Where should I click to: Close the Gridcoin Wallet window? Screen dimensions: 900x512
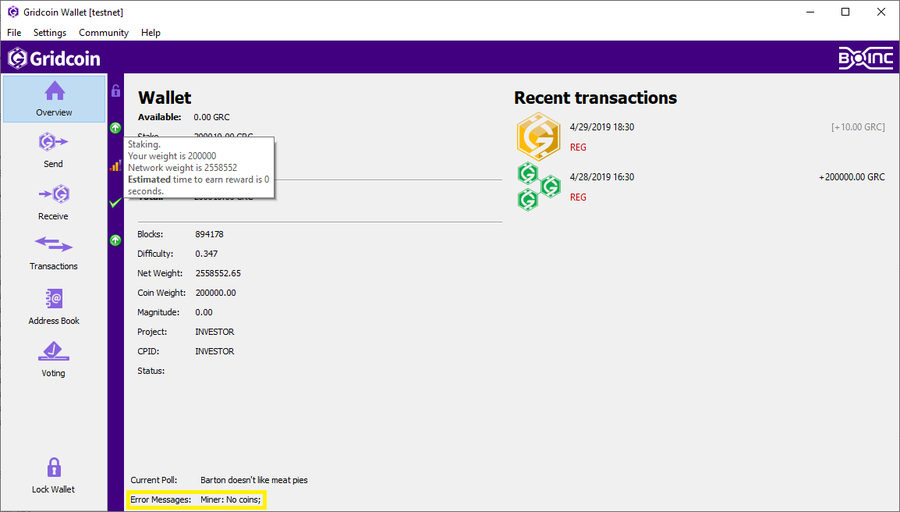881,12
